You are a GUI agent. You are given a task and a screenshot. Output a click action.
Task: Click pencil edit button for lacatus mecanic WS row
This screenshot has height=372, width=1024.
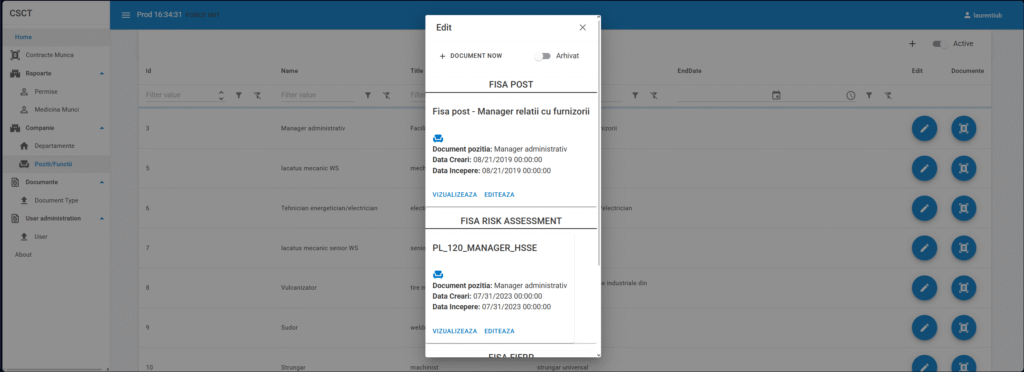click(x=924, y=168)
